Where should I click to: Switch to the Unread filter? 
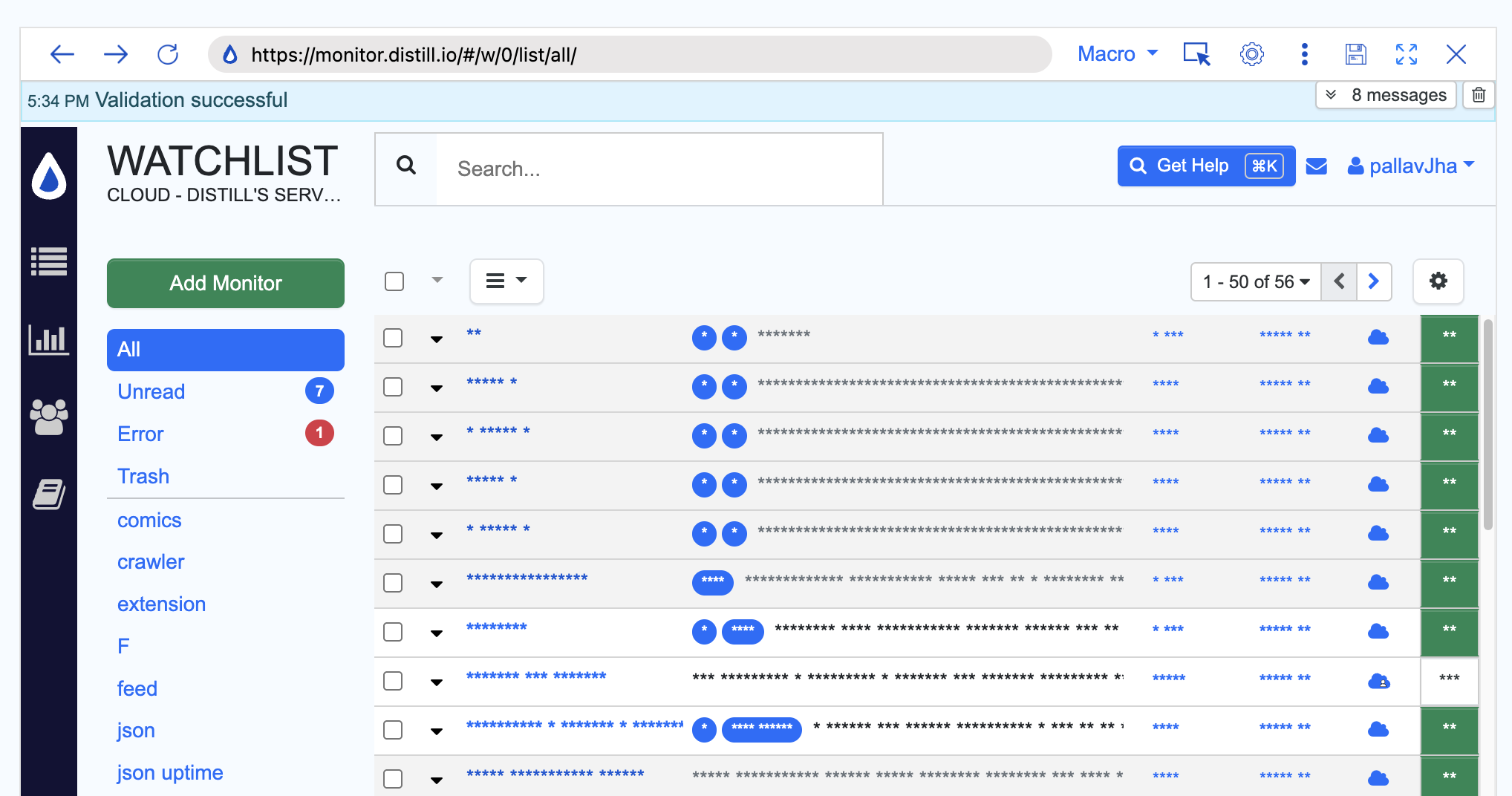(151, 391)
